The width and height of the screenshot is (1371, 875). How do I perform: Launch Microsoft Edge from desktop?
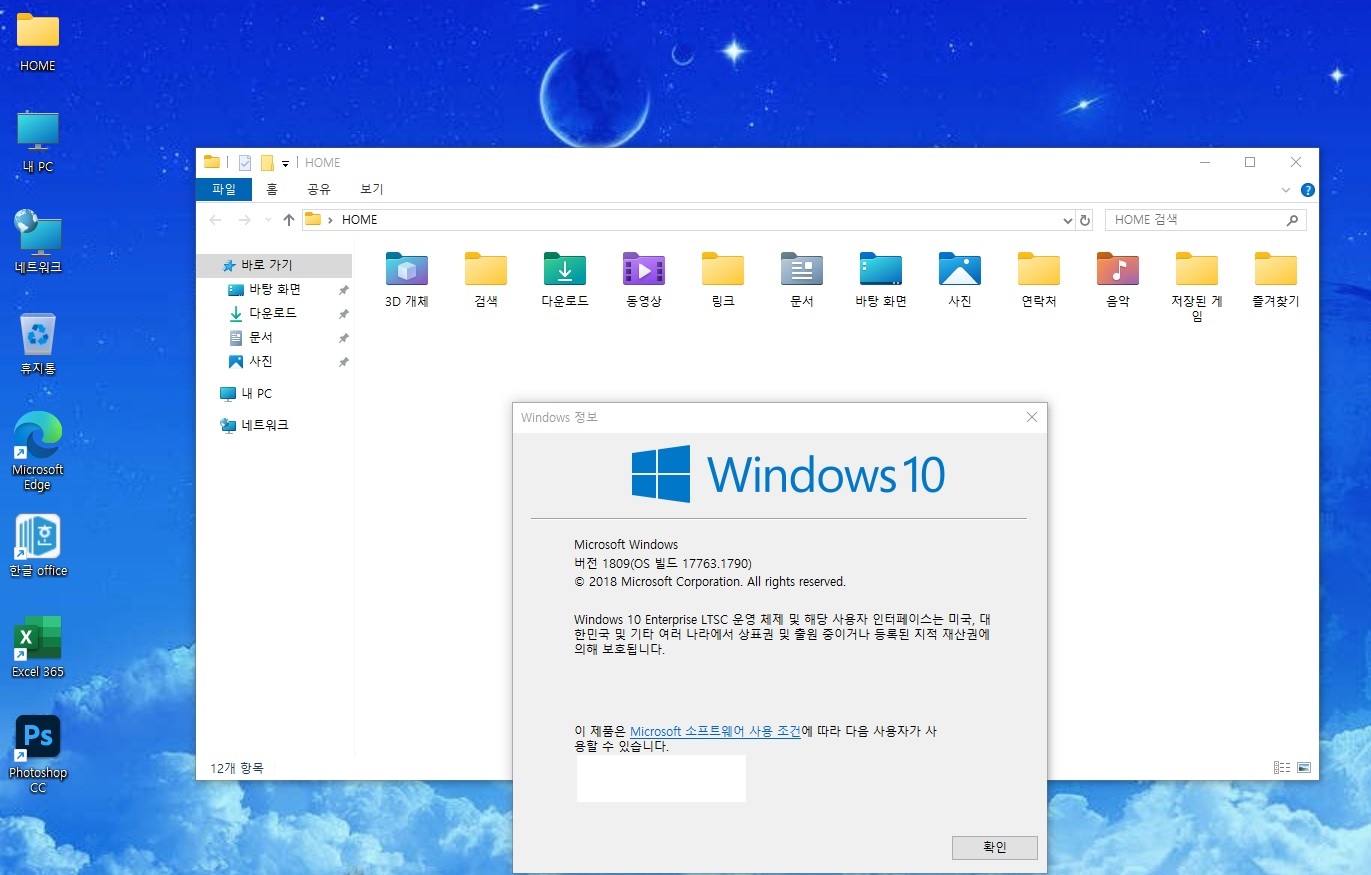[38, 452]
